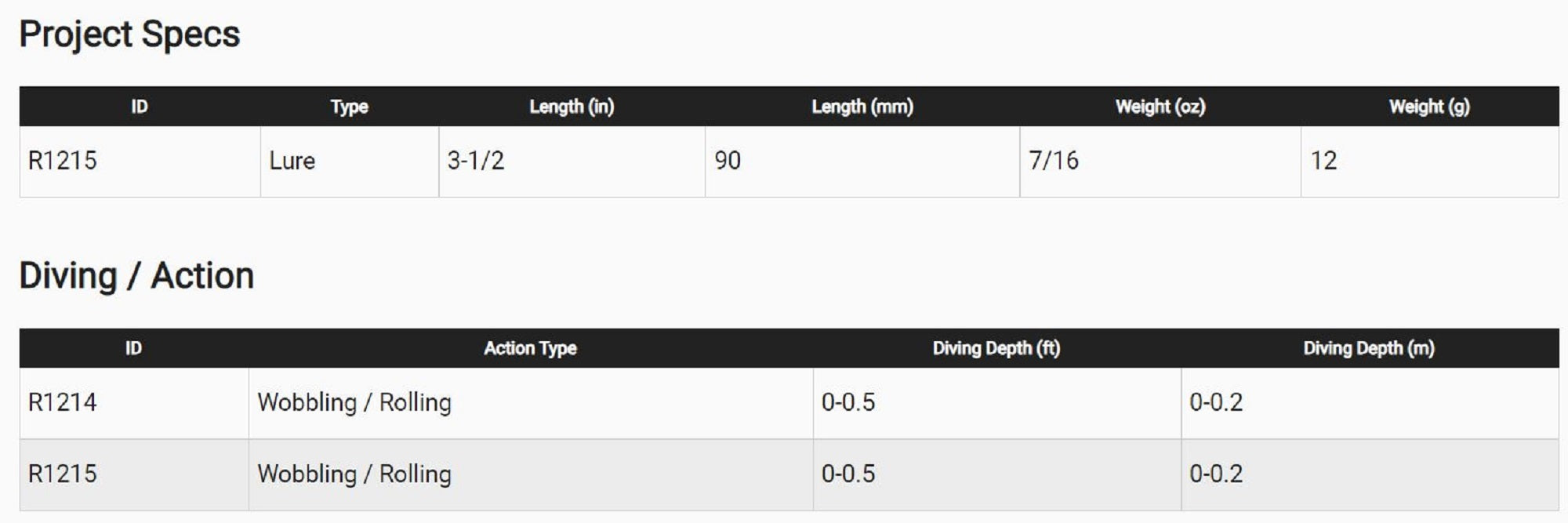Click the 3-1/2 length cell
The height and width of the screenshot is (523, 1568).
(476, 161)
